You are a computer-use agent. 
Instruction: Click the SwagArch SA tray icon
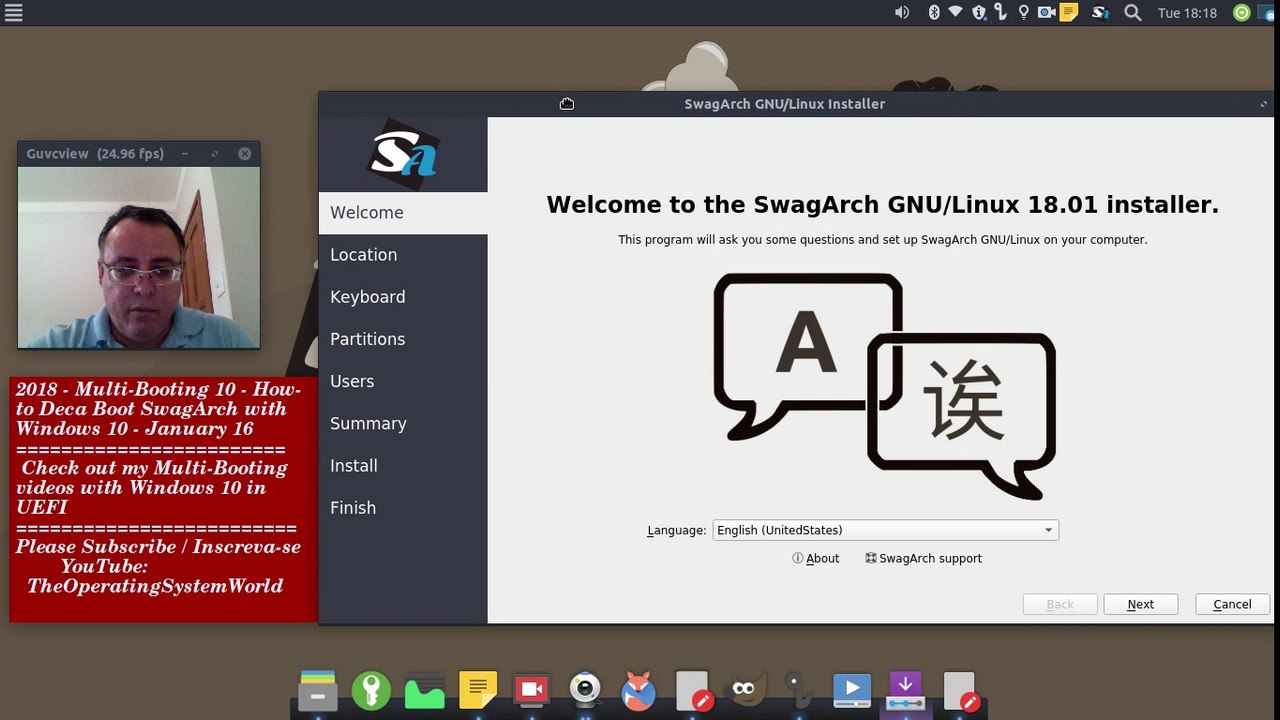[x=1100, y=13]
